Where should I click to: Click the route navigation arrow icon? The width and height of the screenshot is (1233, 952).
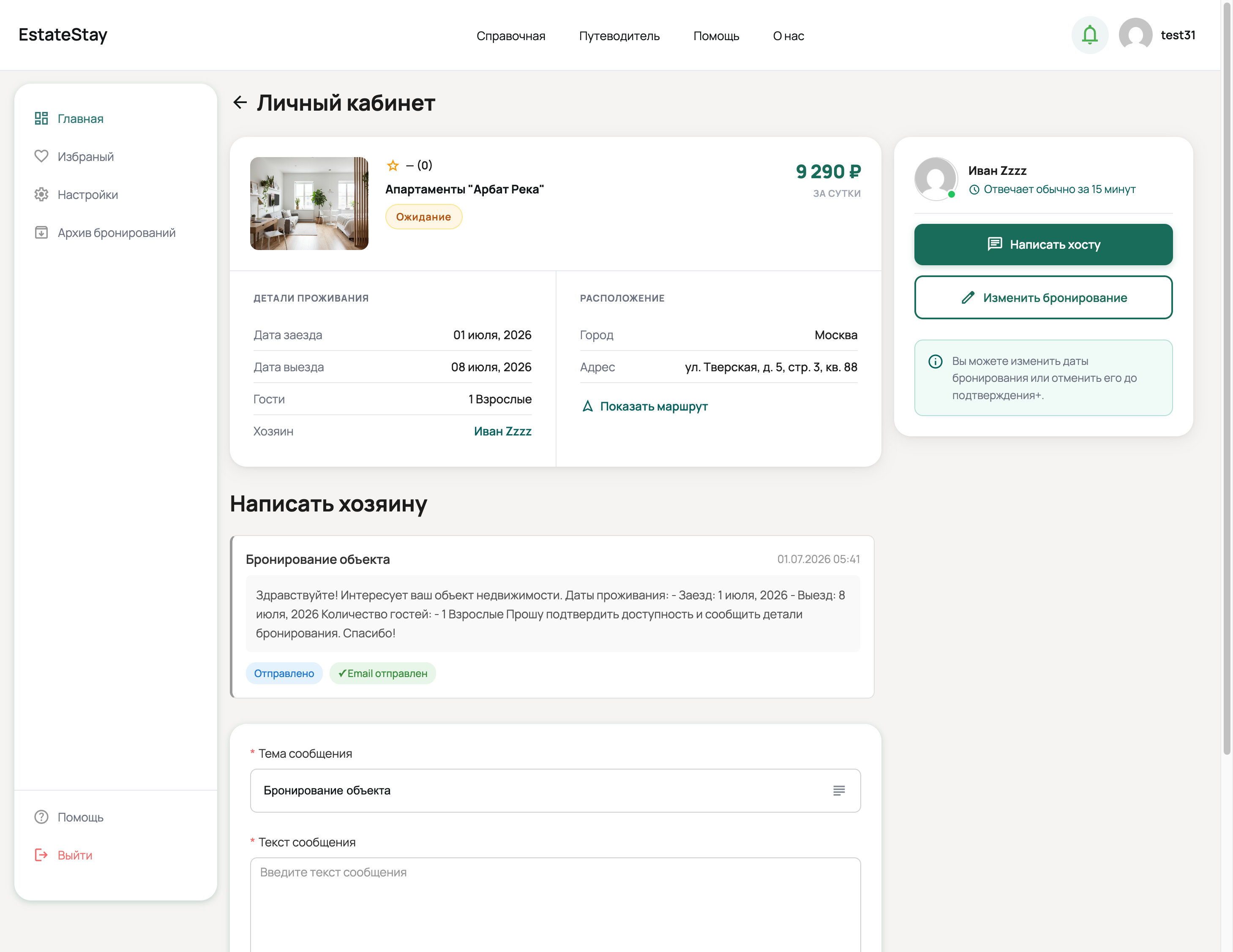588,406
